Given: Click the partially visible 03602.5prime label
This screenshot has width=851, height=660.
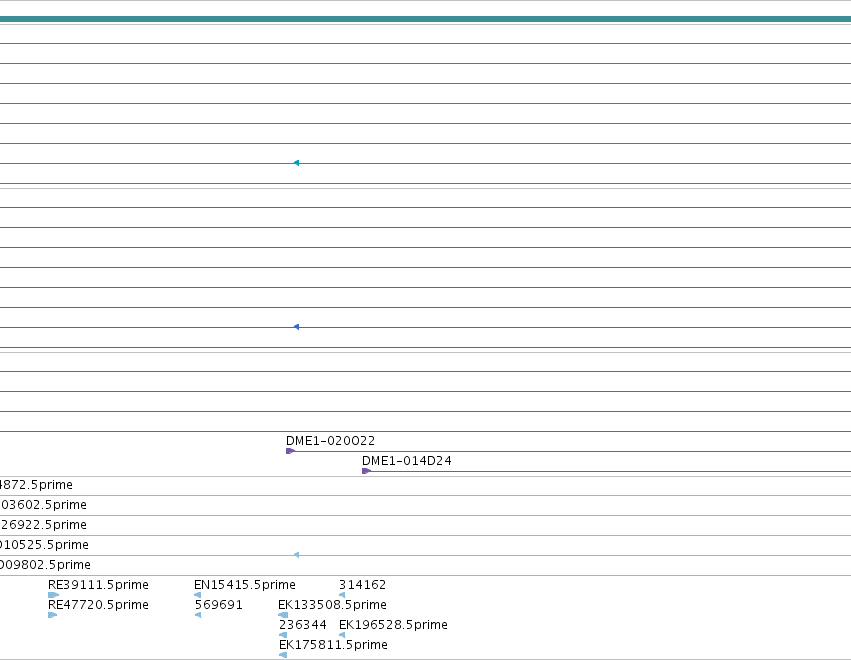Looking at the screenshot, I should click(x=43, y=505).
